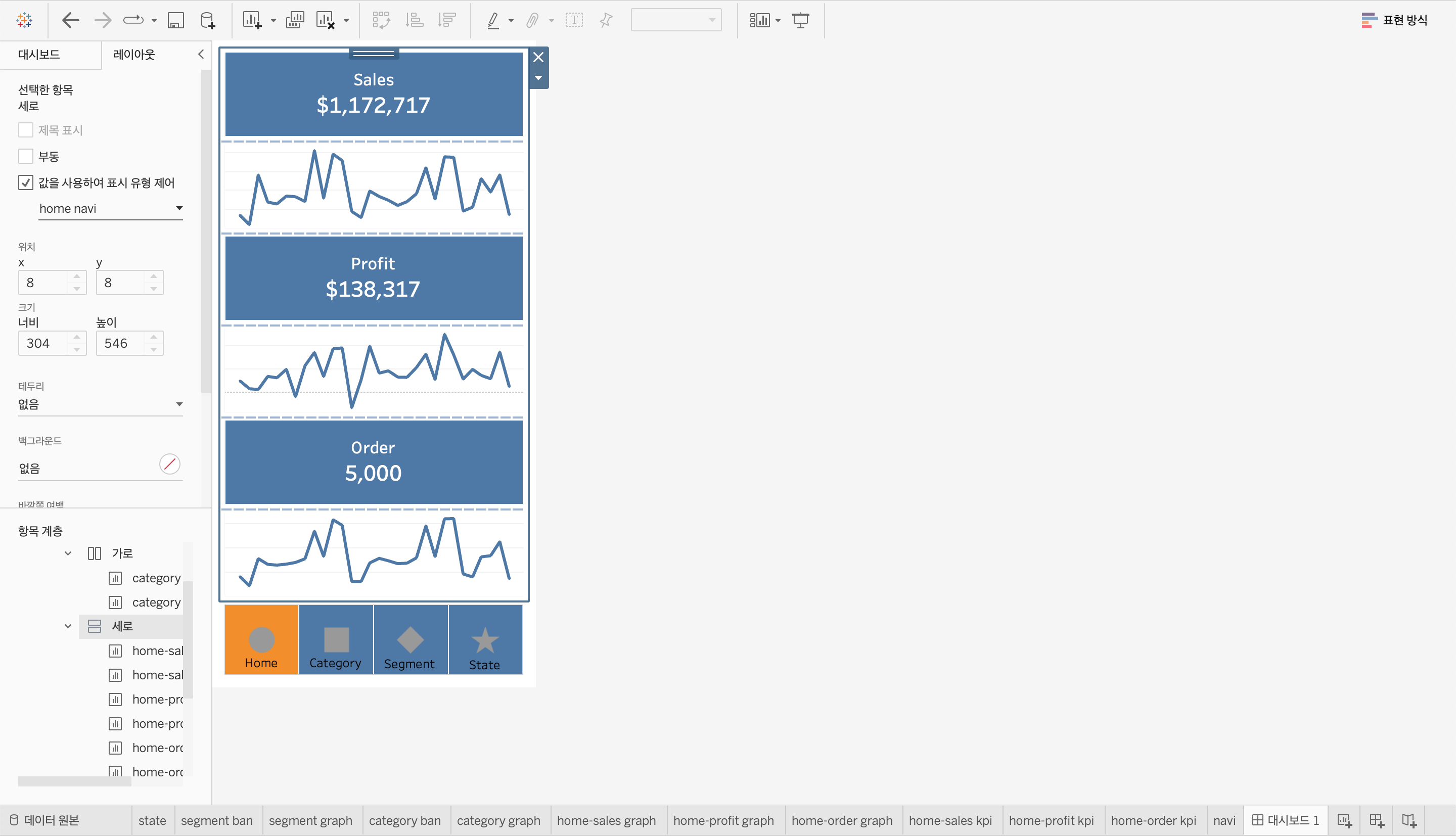The width and height of the screenshot is (1456, 836).
Task: Click swap rows and columns icon
Action: tap(381, 21)
